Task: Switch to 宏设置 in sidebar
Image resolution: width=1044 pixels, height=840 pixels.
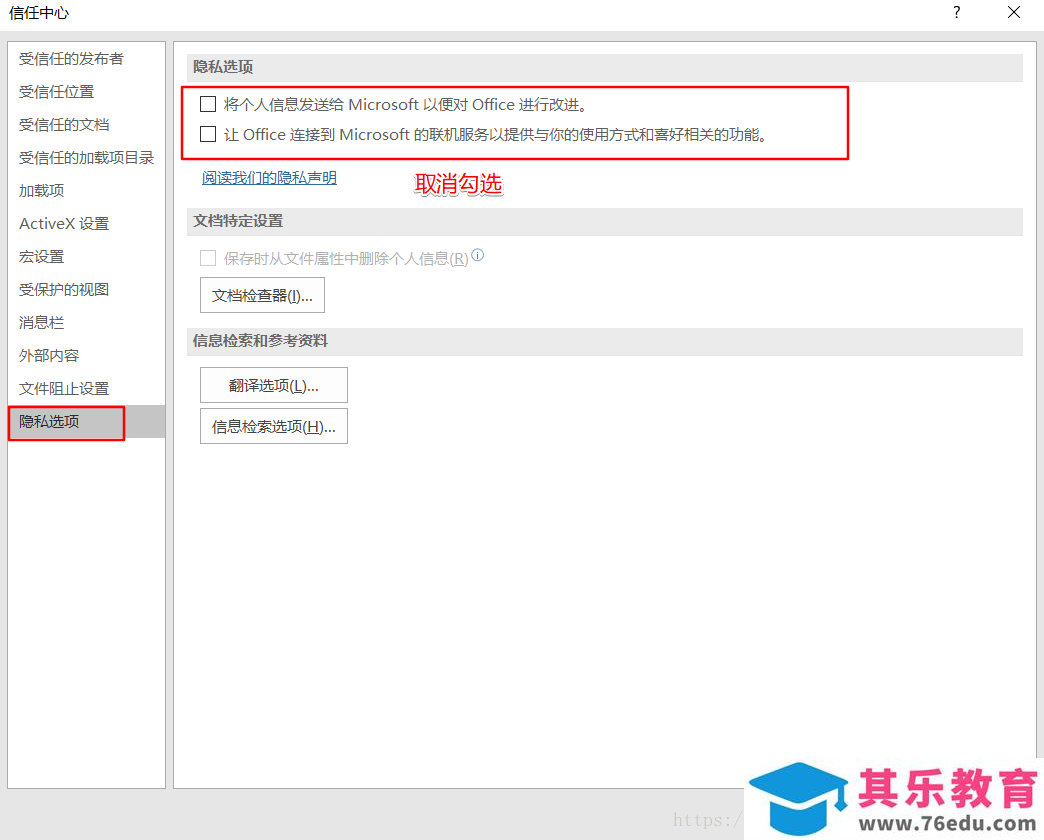Action: click(x=87, y=256)
